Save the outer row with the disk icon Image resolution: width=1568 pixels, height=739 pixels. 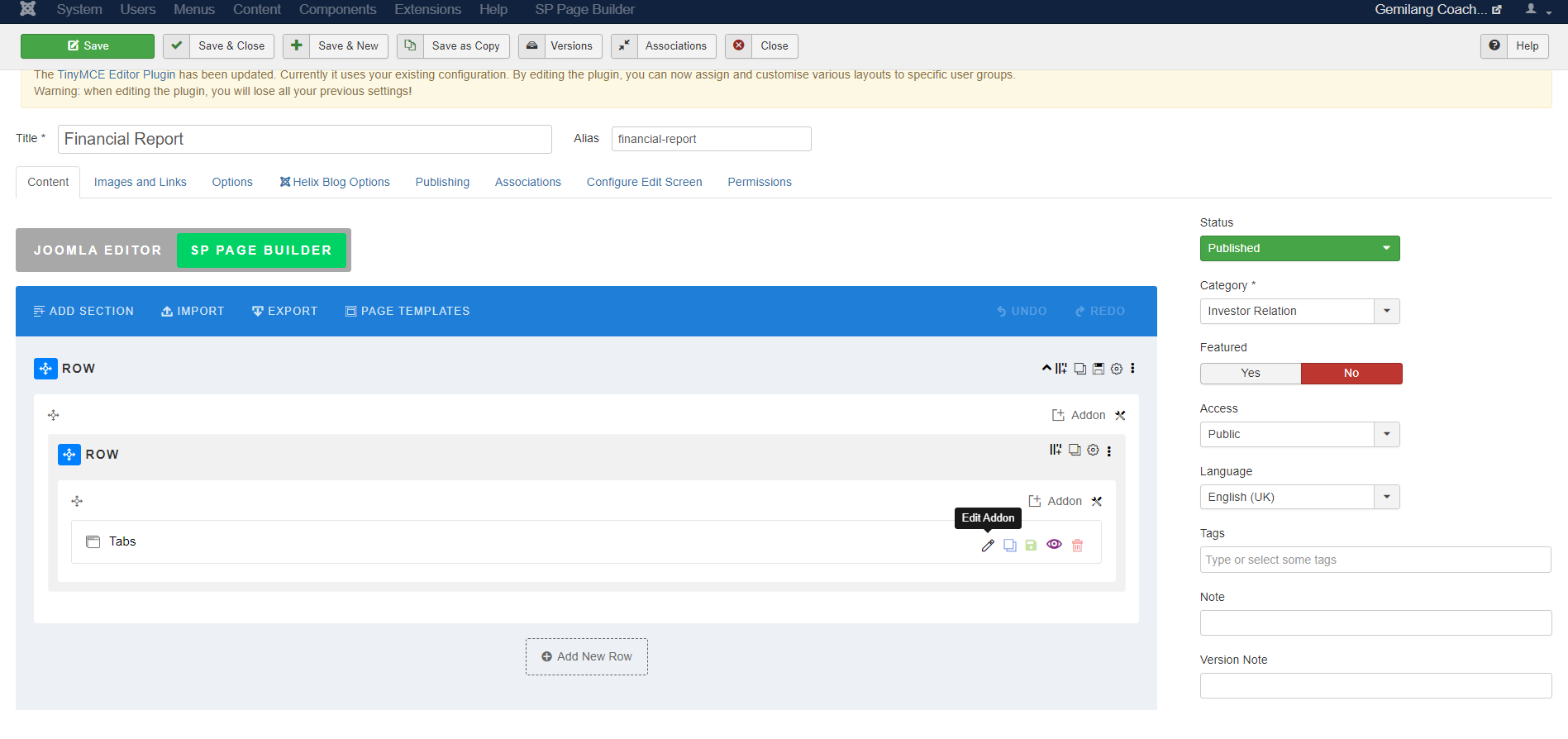(1099, 369)
